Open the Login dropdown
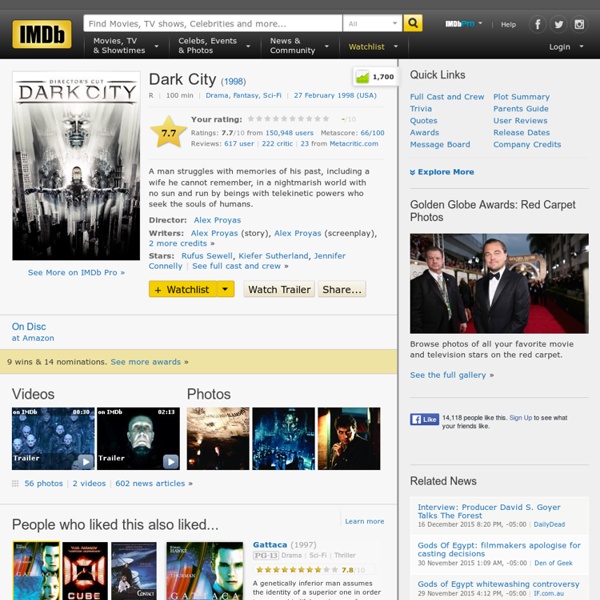 coord(566,47)
